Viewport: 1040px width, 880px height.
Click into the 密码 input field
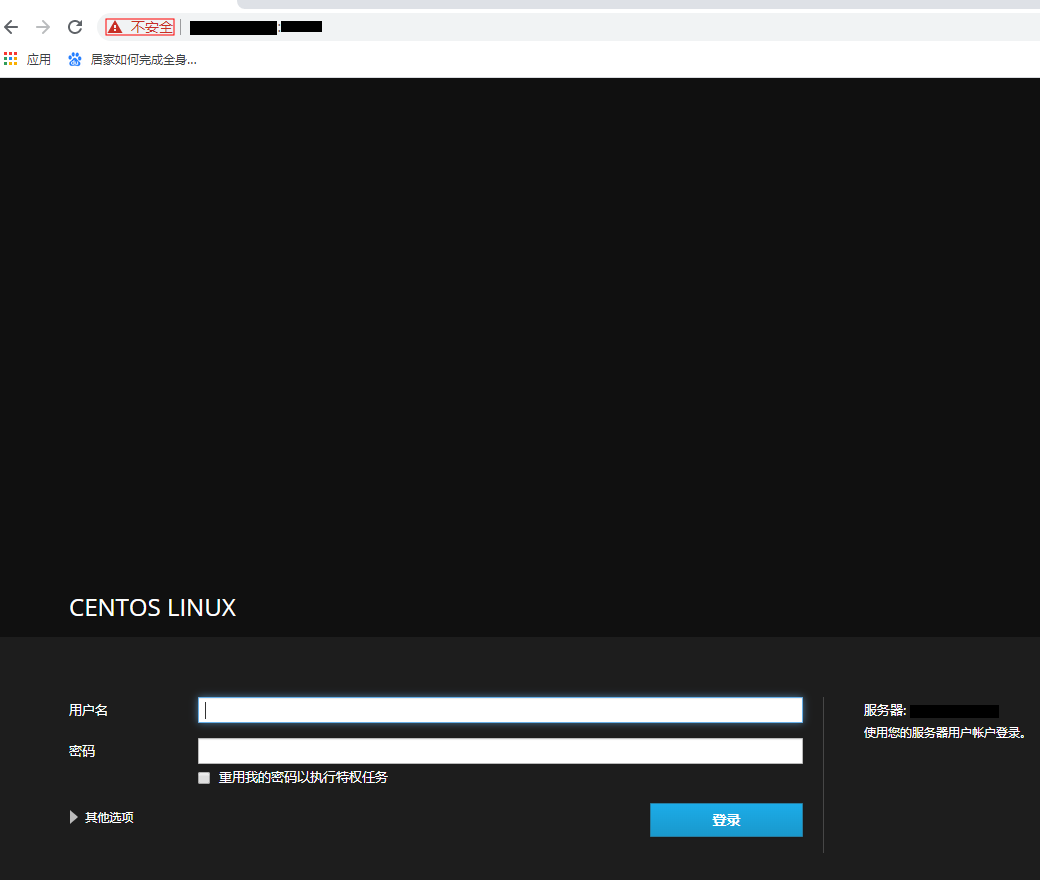pos(500,751)
